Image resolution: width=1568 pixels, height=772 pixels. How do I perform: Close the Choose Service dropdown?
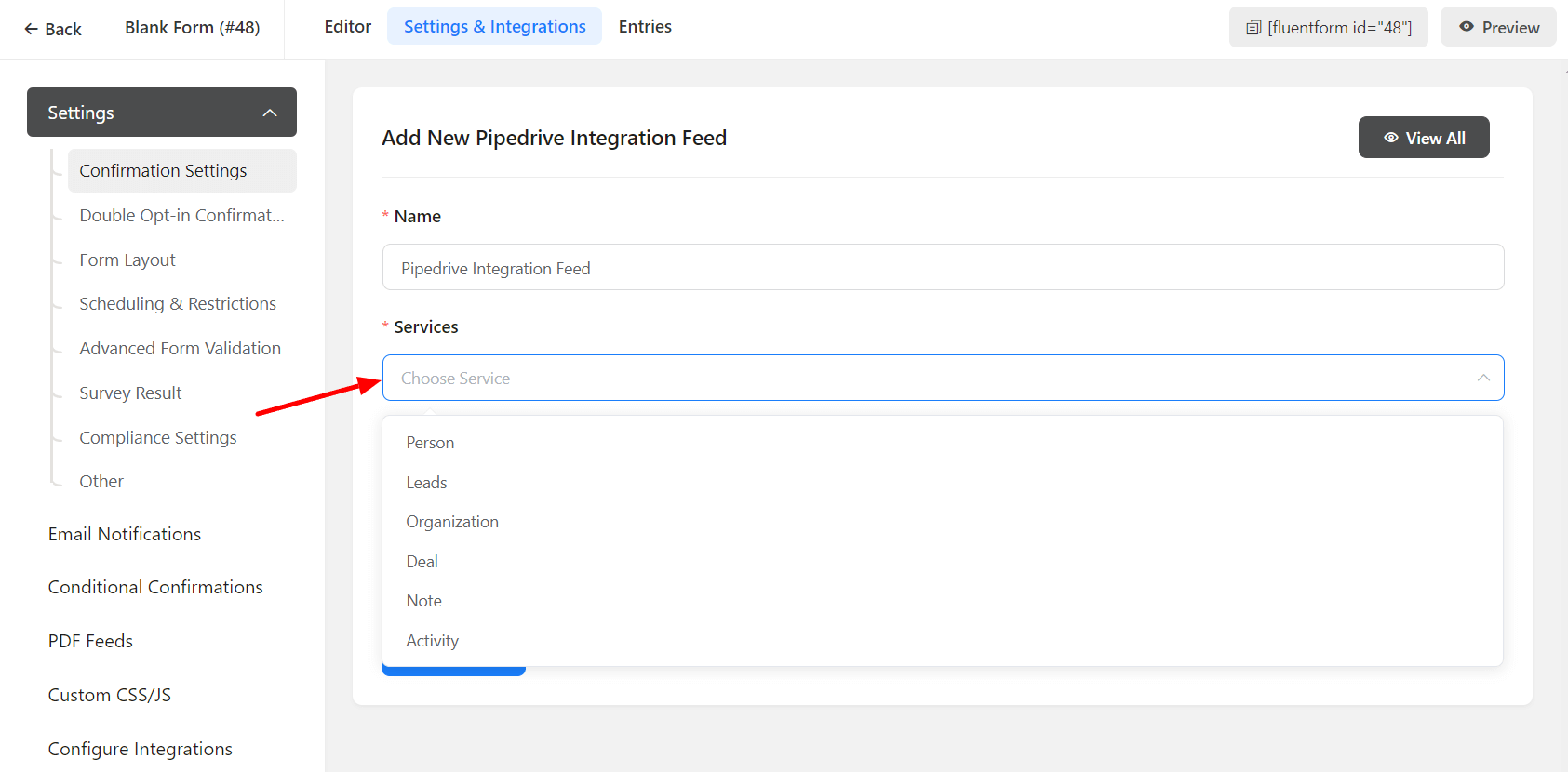[x=1482, y=378]
